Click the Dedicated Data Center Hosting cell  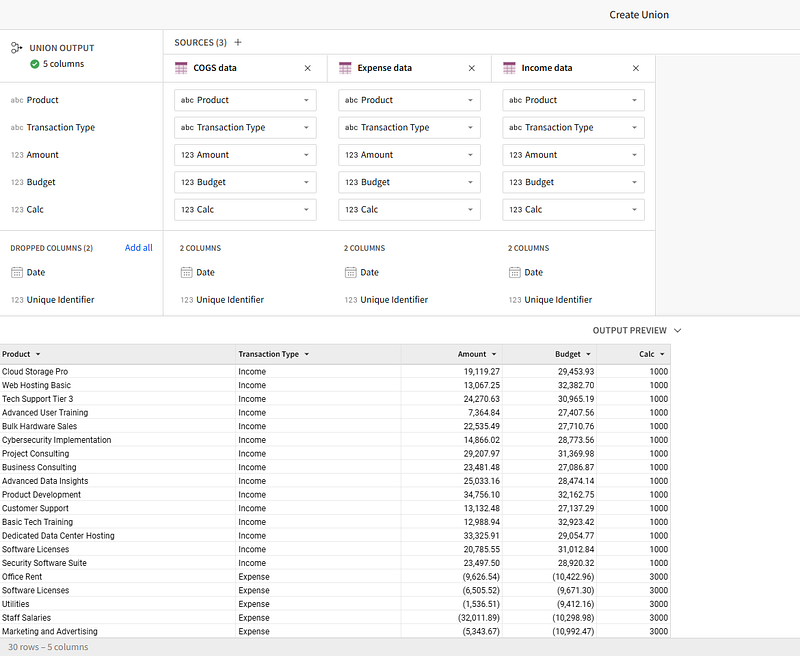click(x=118, y=536)
